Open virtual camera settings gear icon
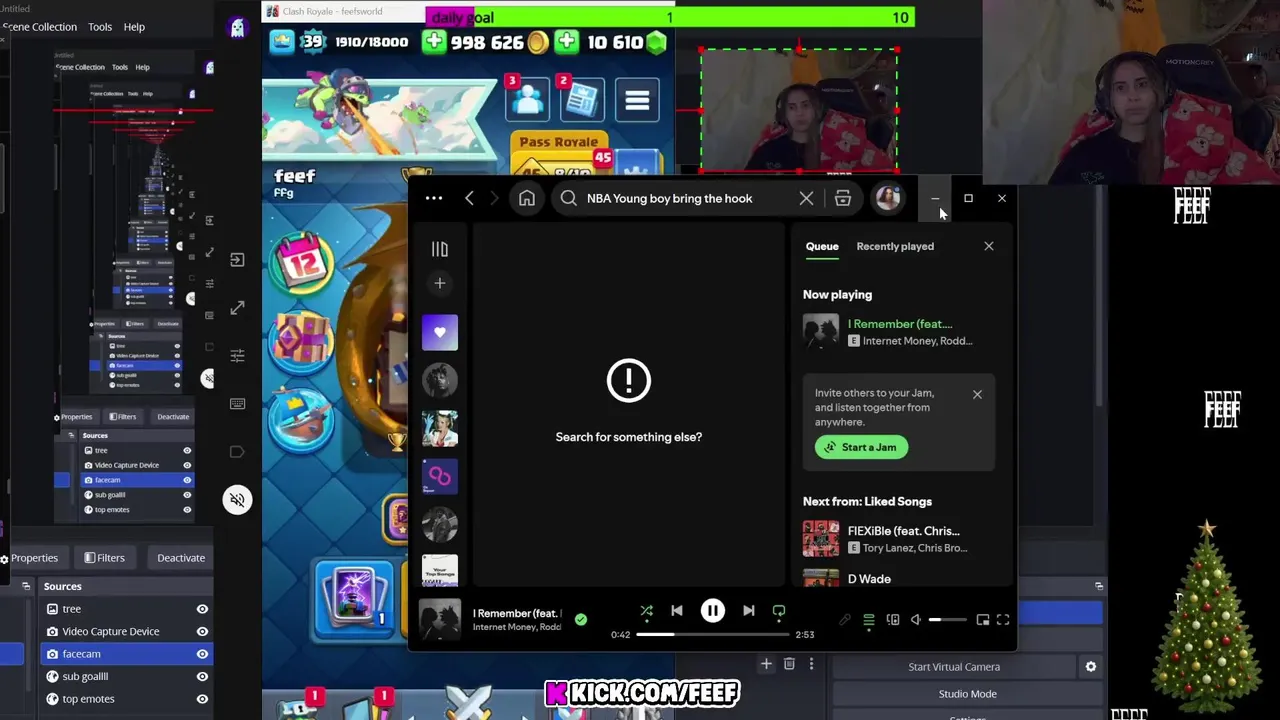Screen dimensions: 1280x720 (x=1091, y=667)
